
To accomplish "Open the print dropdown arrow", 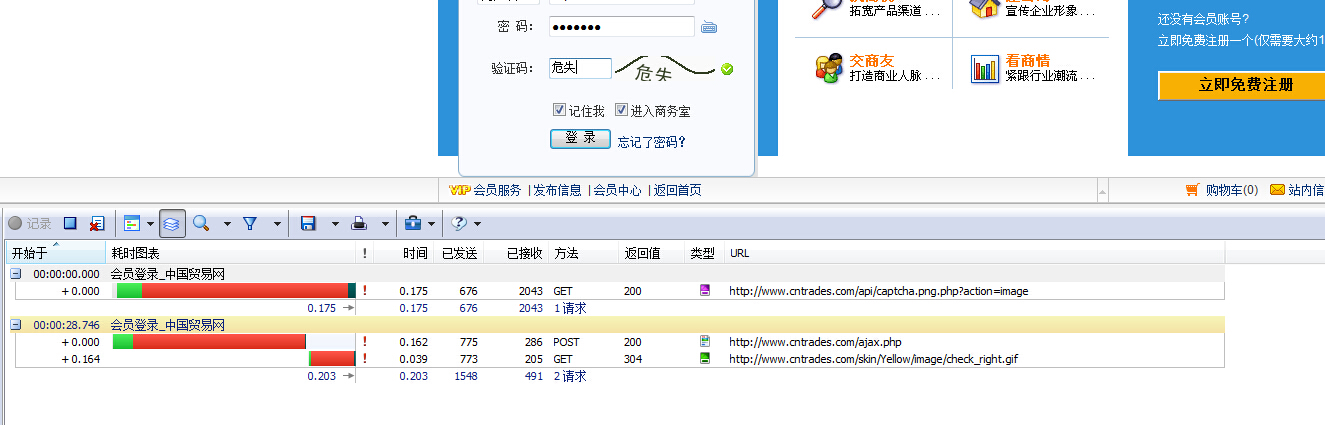I will click(385, 224).
